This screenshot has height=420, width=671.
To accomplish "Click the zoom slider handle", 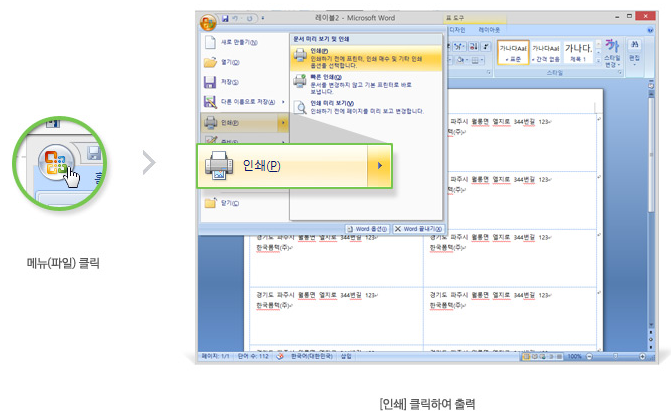I will (615, 356).
